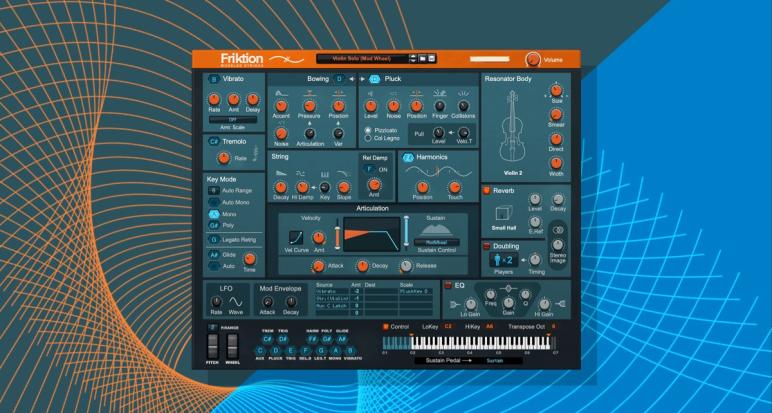
Task: Click the Tremolo C# keyswitch hexagon icon
Action: (x=214, y=141)
